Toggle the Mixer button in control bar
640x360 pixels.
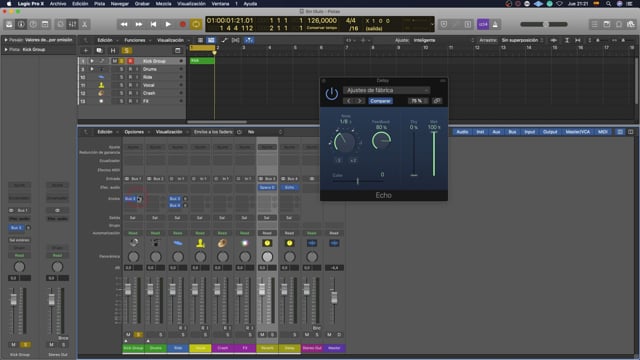click(73, 24)
